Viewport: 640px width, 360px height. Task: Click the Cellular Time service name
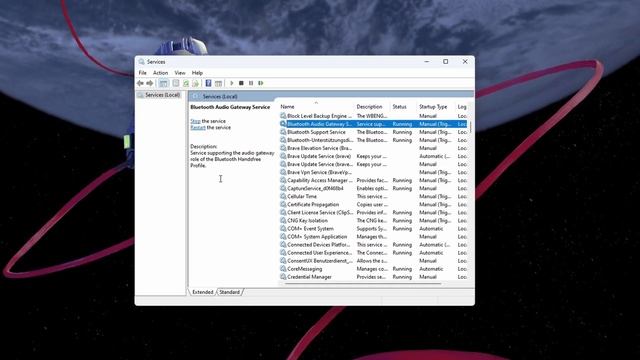click(302, 196)
